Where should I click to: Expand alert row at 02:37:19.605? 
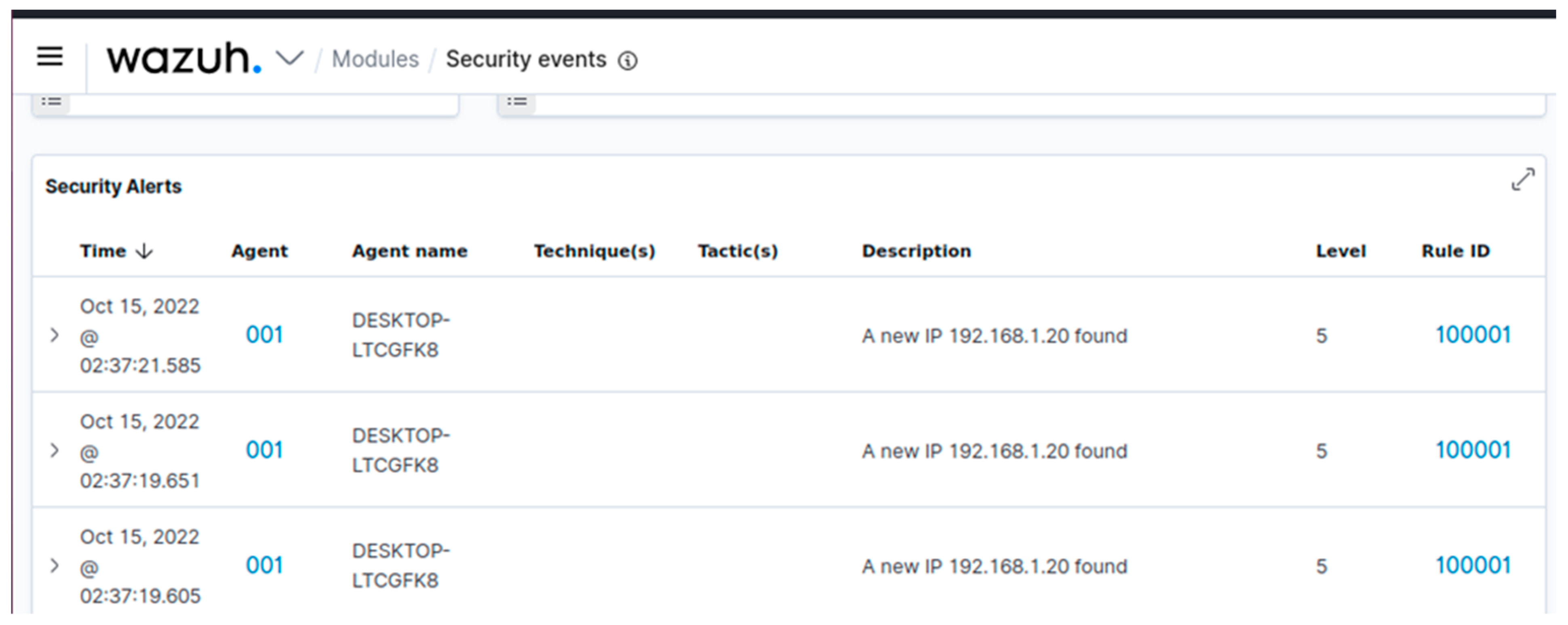click(55, 565)
